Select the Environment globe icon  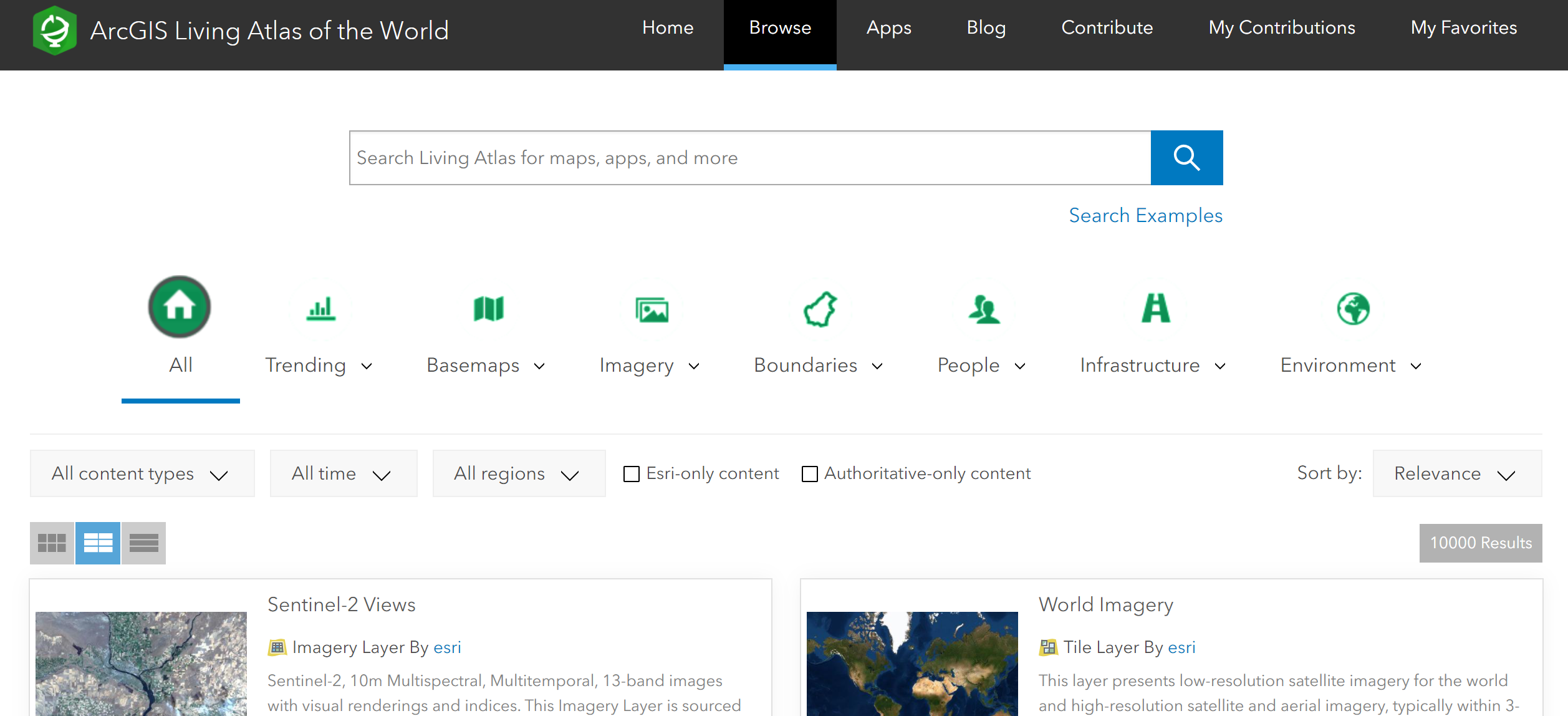coord(1353,309)
